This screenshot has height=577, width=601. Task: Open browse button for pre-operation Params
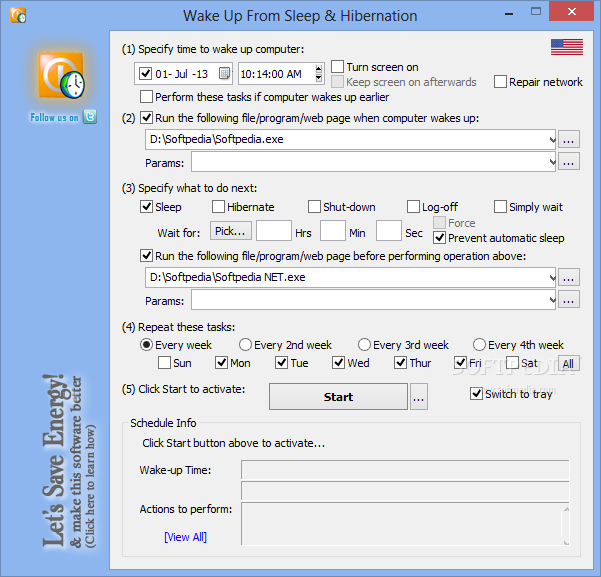pos(568,300)
